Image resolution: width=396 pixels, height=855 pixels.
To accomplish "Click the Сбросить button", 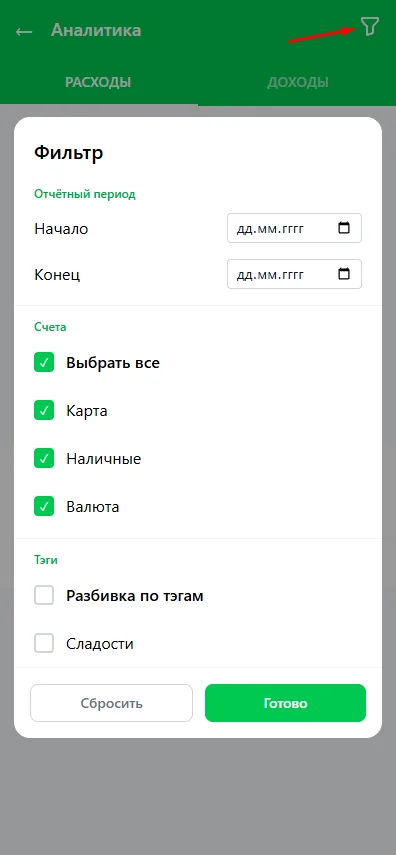I will (111, 703).
